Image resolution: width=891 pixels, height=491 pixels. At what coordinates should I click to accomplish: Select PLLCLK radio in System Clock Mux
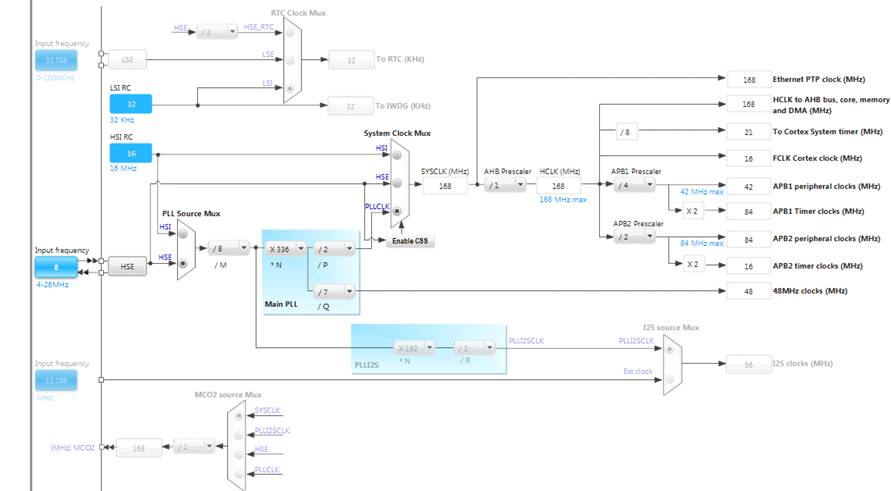click(400, 211)
